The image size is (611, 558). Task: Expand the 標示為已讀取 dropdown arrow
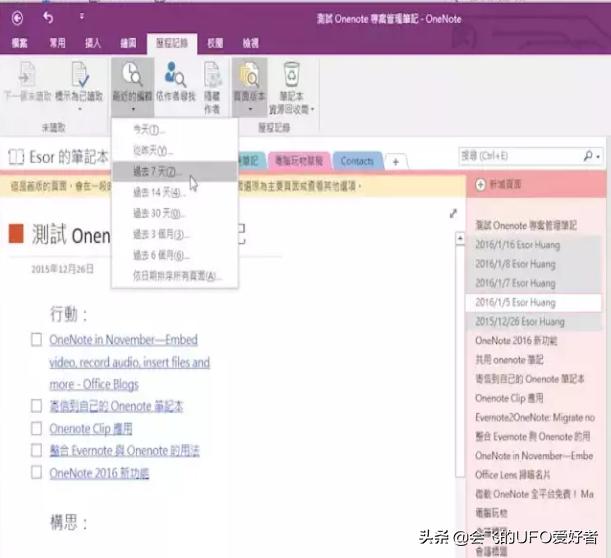click(79, 109)
